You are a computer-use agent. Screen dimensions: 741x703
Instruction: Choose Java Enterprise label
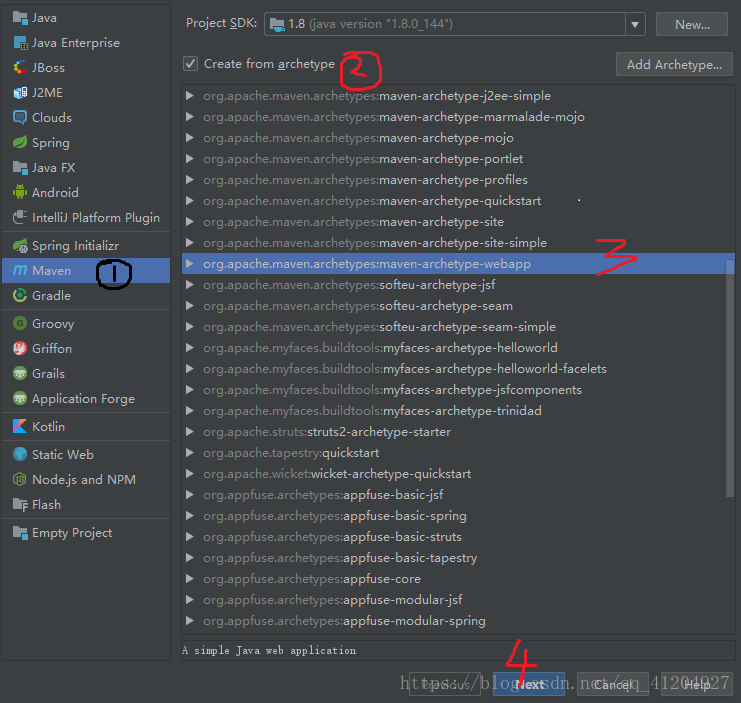(x=76, y=43)
